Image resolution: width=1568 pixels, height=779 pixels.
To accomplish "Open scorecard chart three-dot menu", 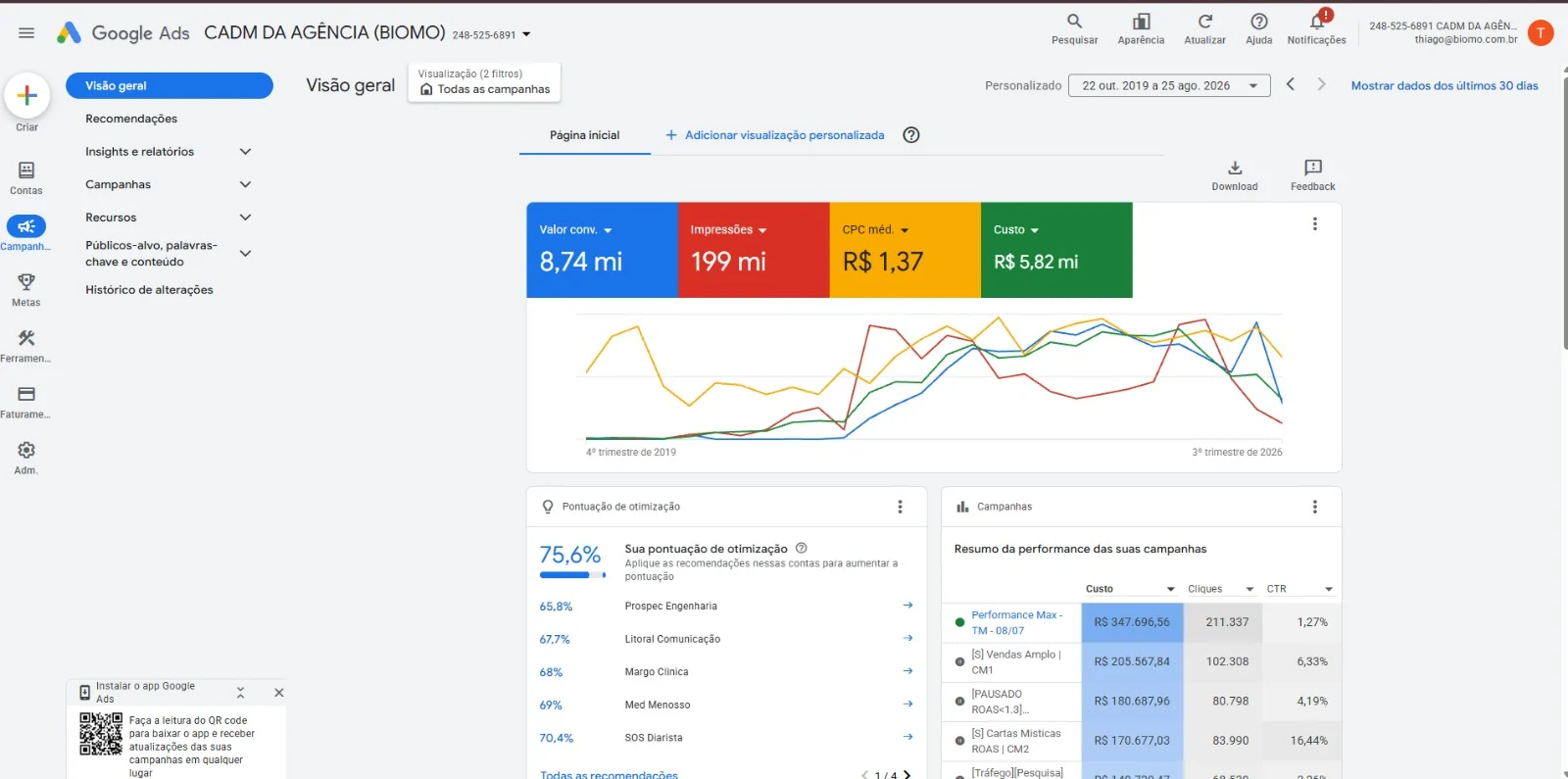I will 1315,223.
